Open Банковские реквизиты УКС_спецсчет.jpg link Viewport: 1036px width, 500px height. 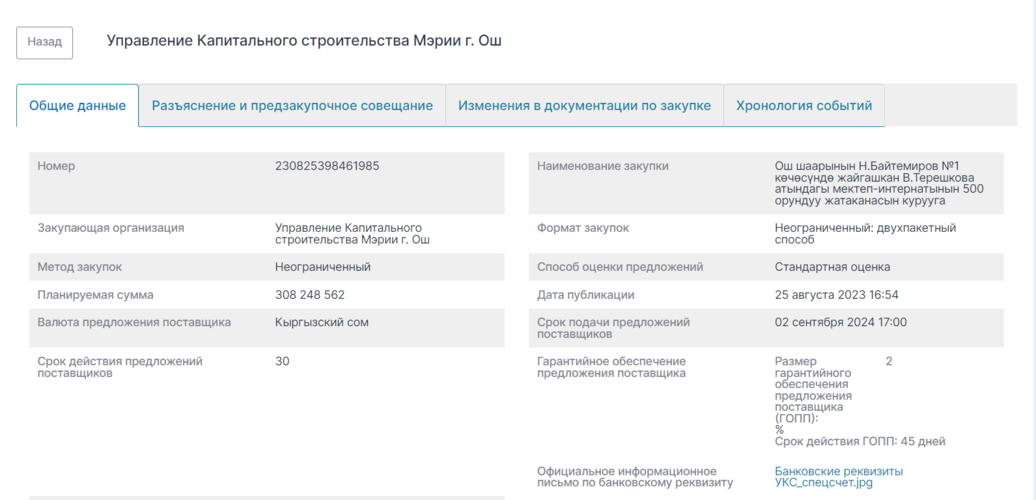(x=838, y=477)
